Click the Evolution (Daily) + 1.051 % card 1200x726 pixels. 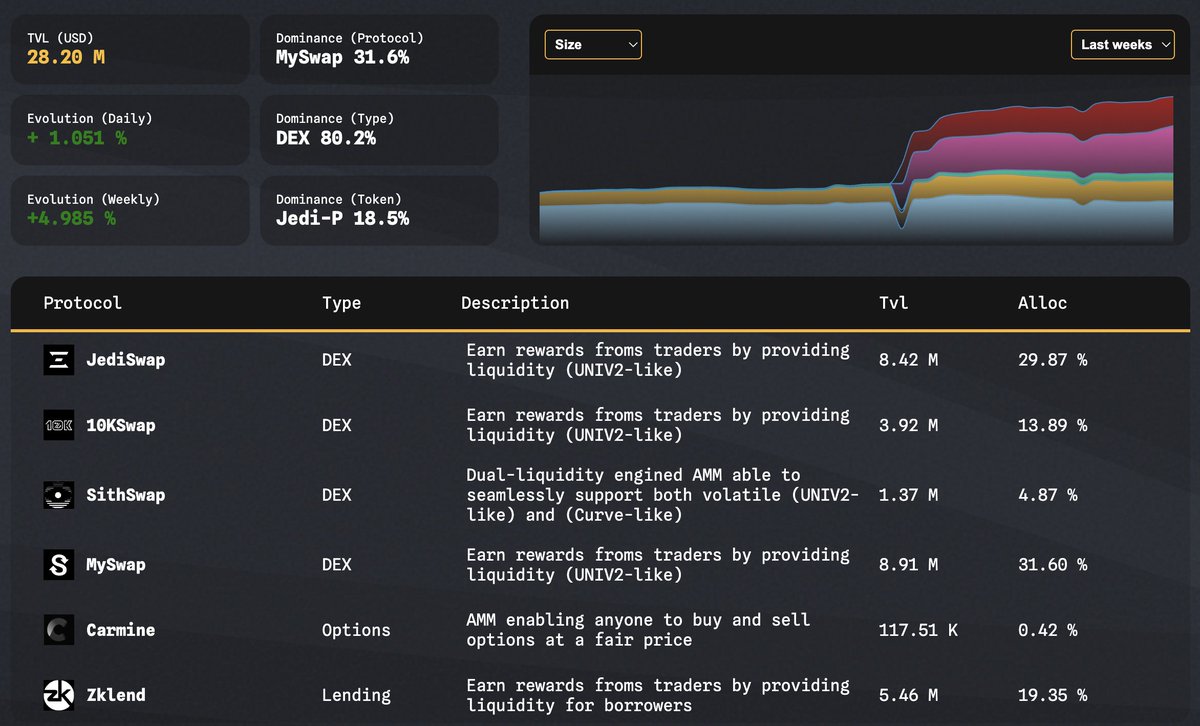pyautogui.click(x=130, y=130)
